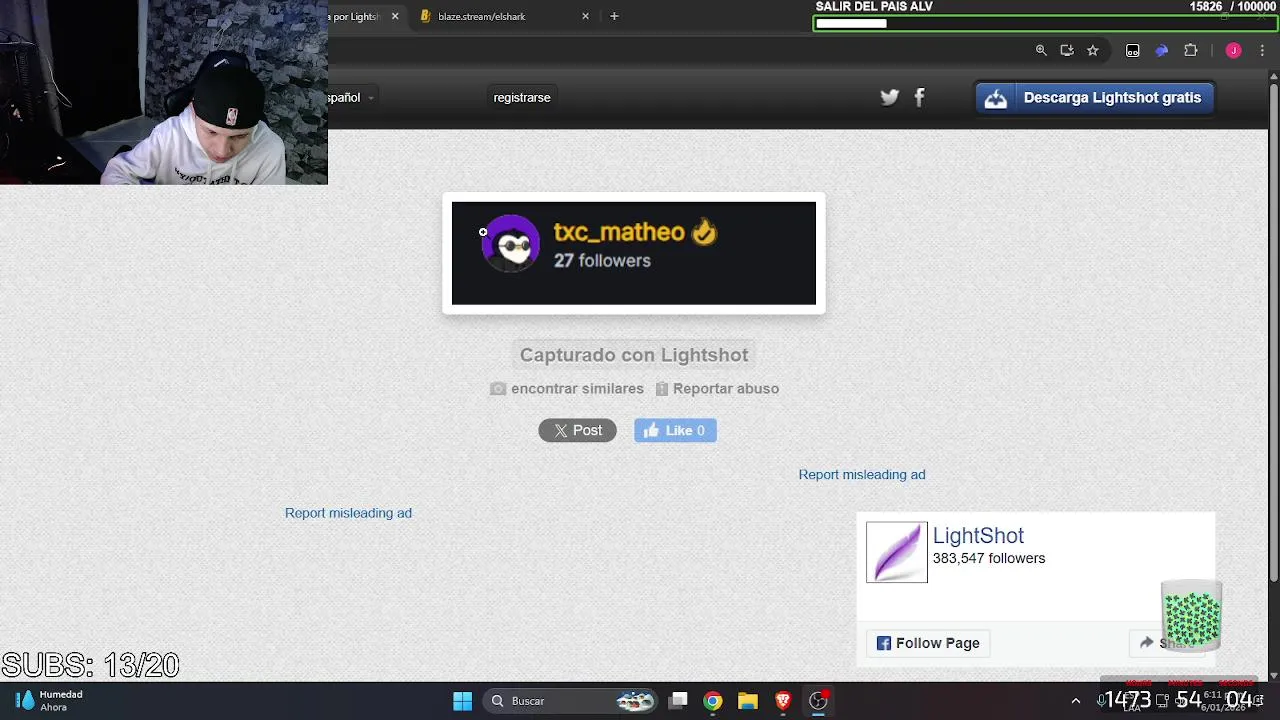
Task: Share with the X Post button
Action: click(577, 430)
